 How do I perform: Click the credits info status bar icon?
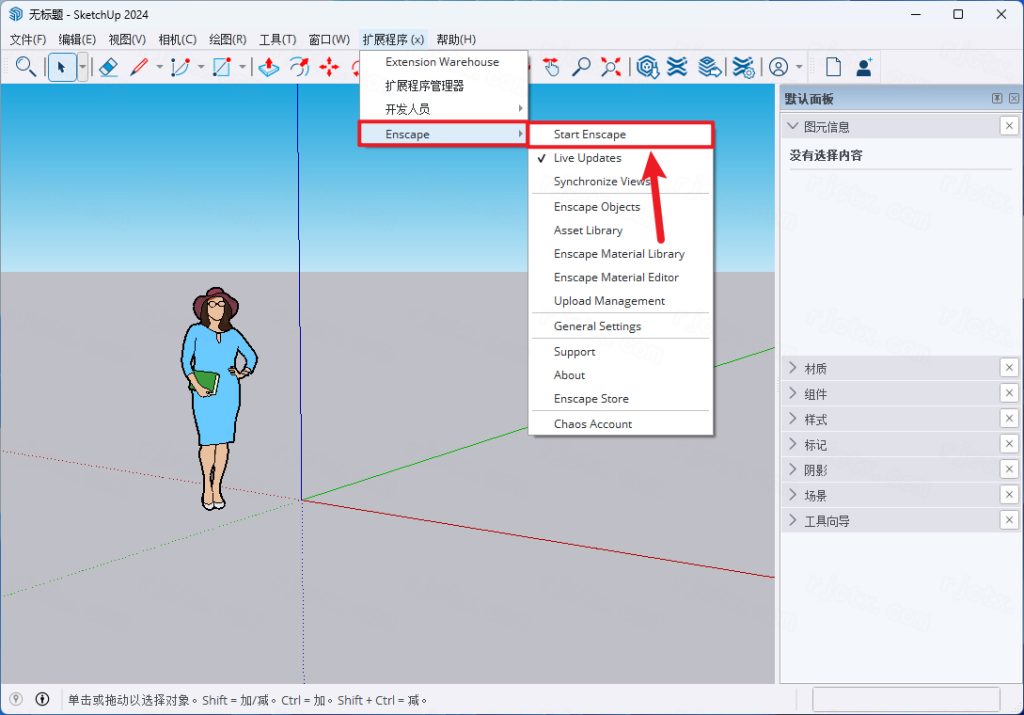click(x=42, y=699)
